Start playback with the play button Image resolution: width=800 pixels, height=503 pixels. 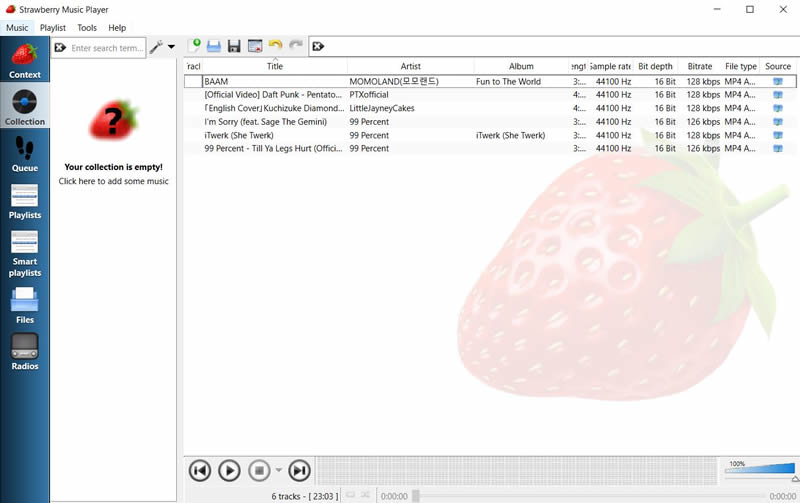229,470
